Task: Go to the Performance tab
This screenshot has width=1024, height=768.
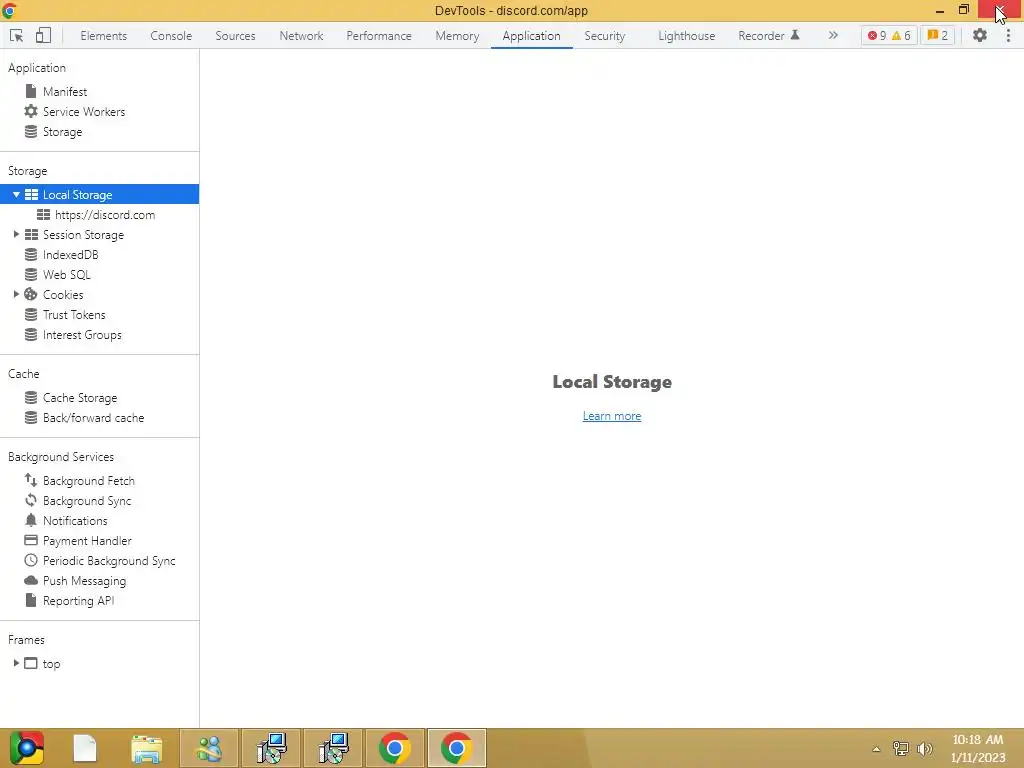Action: coord(379,36)
